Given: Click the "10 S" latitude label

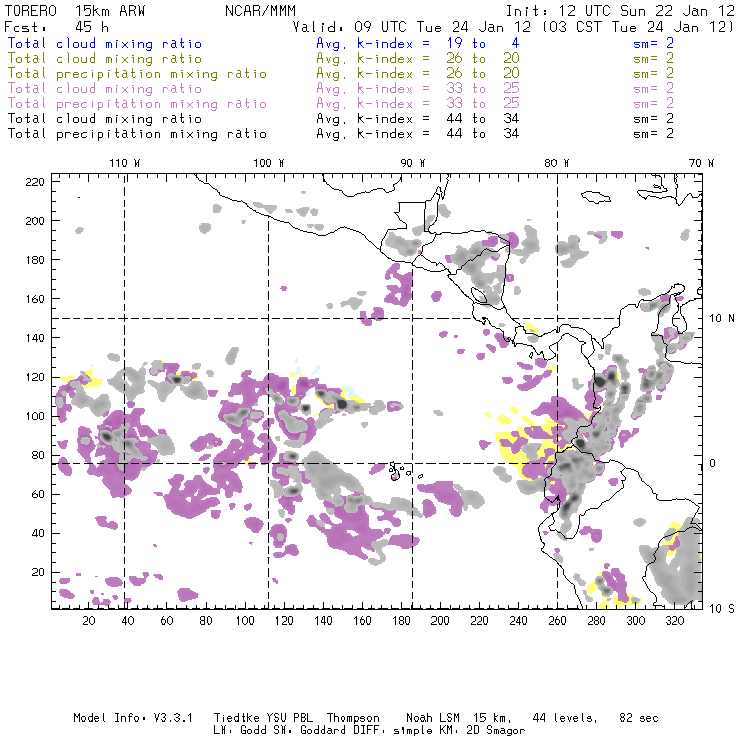Looking at the screenshot, I should 722,609.
